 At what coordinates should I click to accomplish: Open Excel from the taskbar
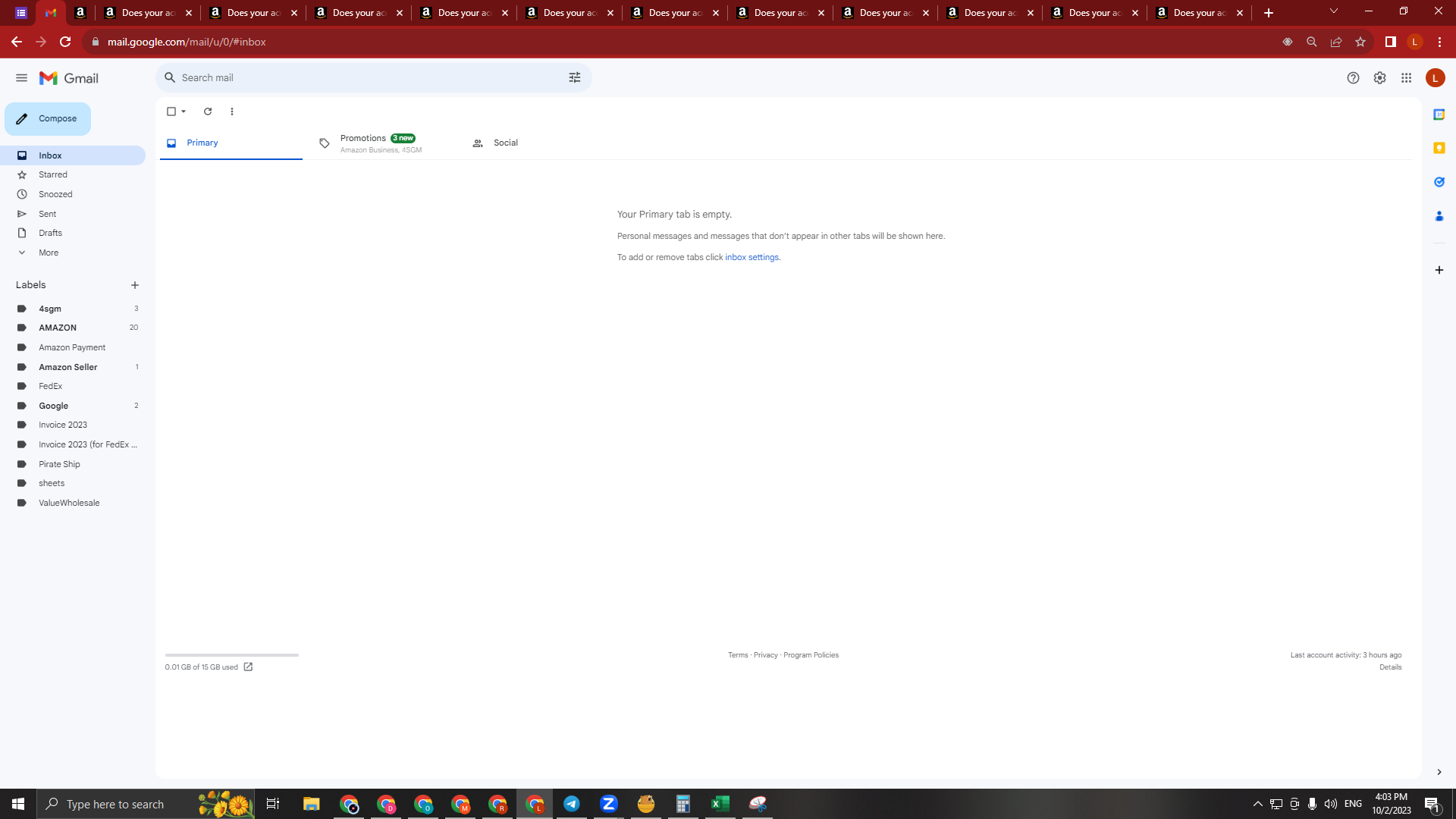720,804
